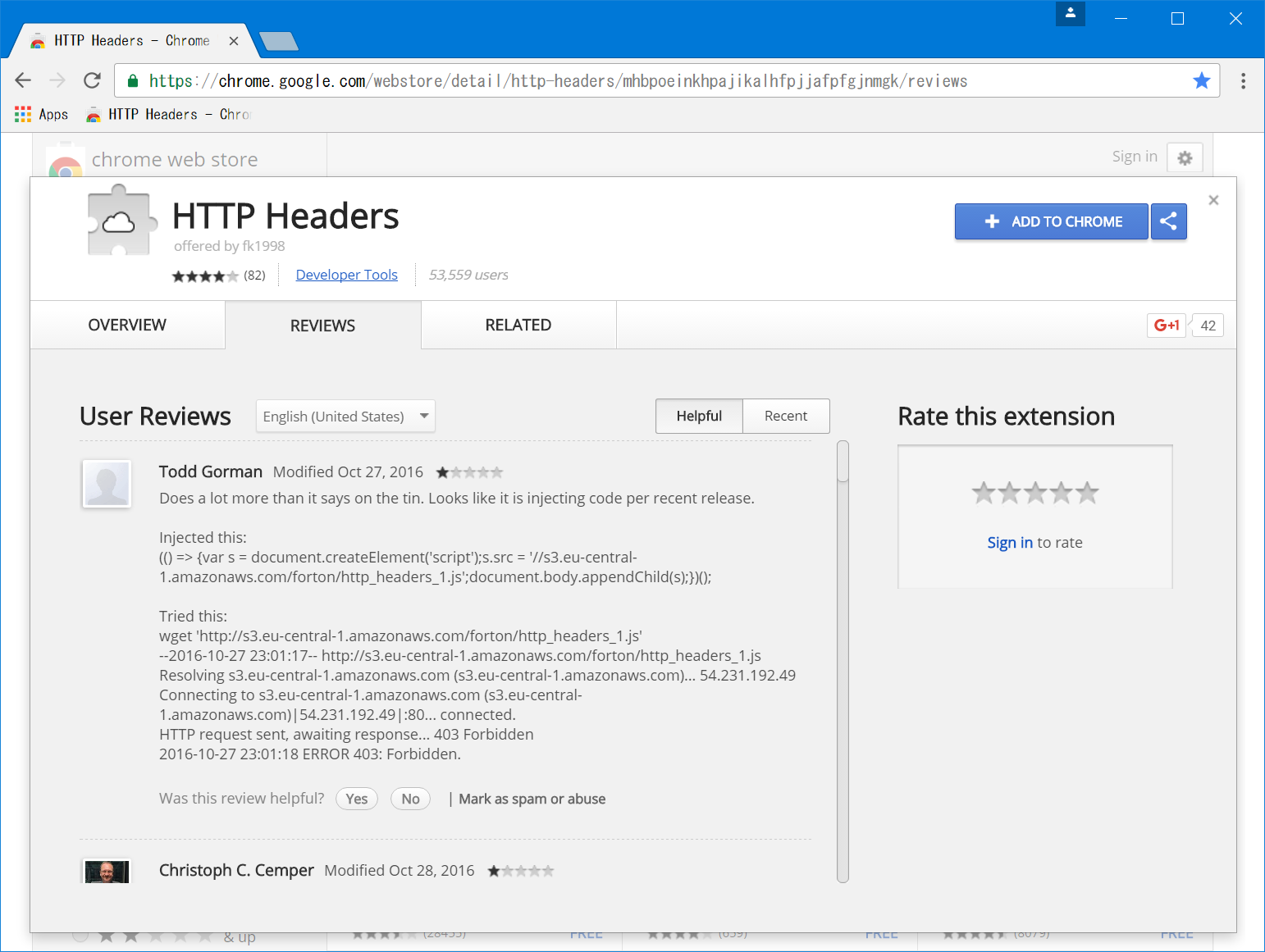Open the HTTP Headers bookmark
Screen dimensions: 1265x952
(x=168, y=114)
